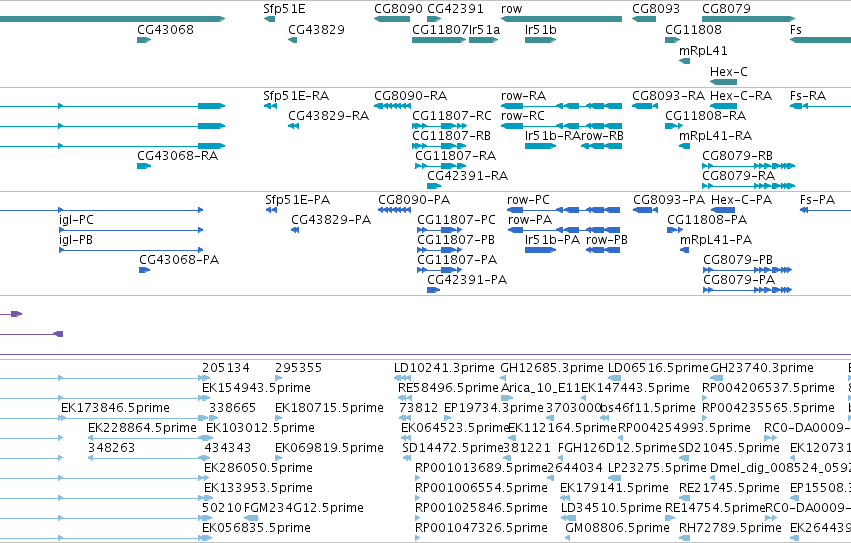Select the row-RA transcript label
This screenshot has height=543, width=851.
coord(523,96)
